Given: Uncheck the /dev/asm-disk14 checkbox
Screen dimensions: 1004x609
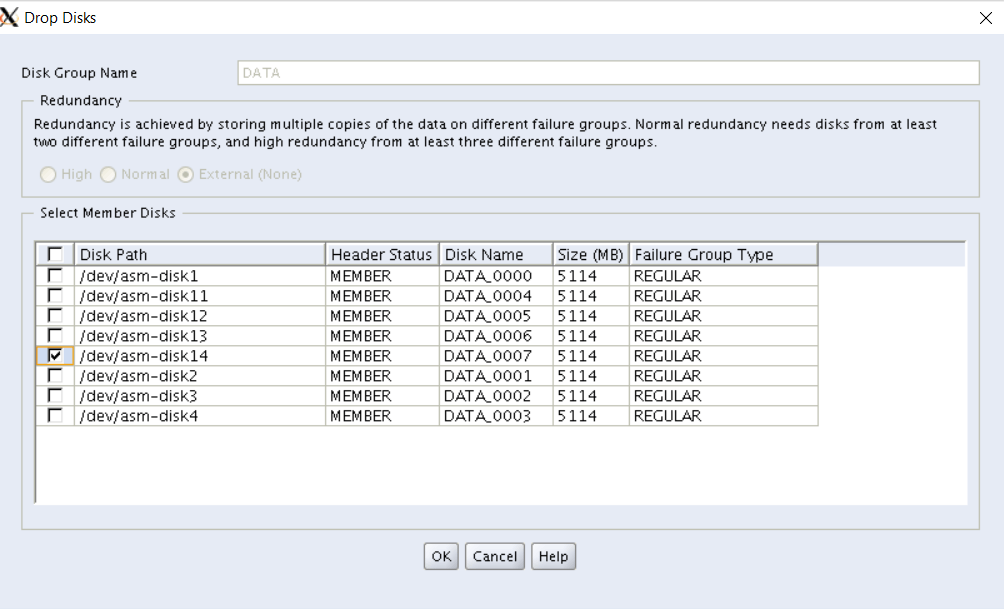Looking at the screenshot, I should click(55, 355).
